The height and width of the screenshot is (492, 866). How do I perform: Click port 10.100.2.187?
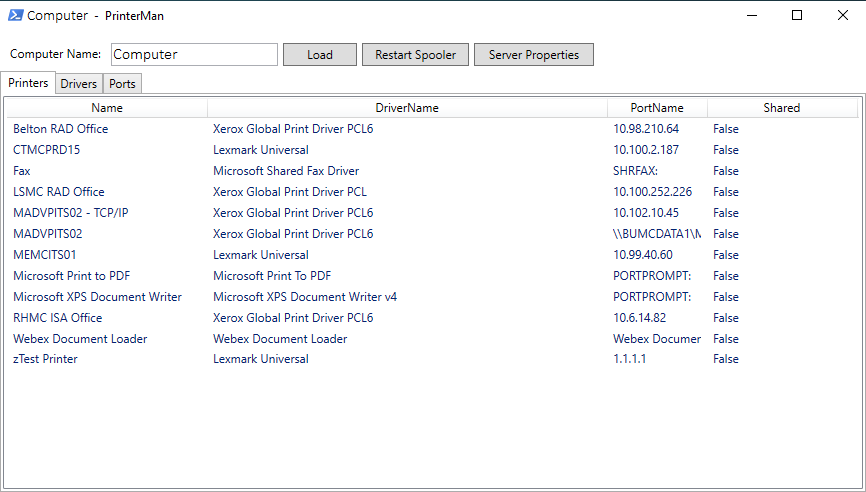(x=646, y=150)
